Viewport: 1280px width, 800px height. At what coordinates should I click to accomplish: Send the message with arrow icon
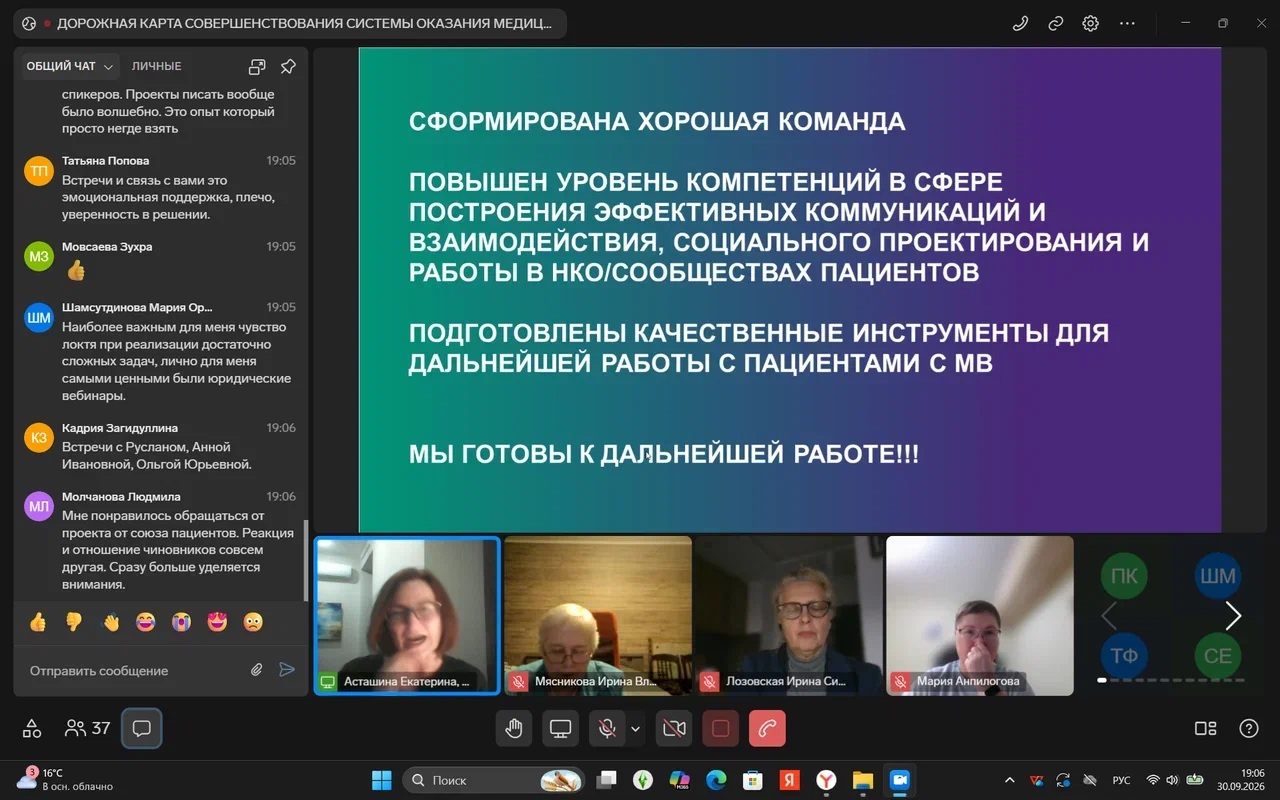[x=287, y=670]
